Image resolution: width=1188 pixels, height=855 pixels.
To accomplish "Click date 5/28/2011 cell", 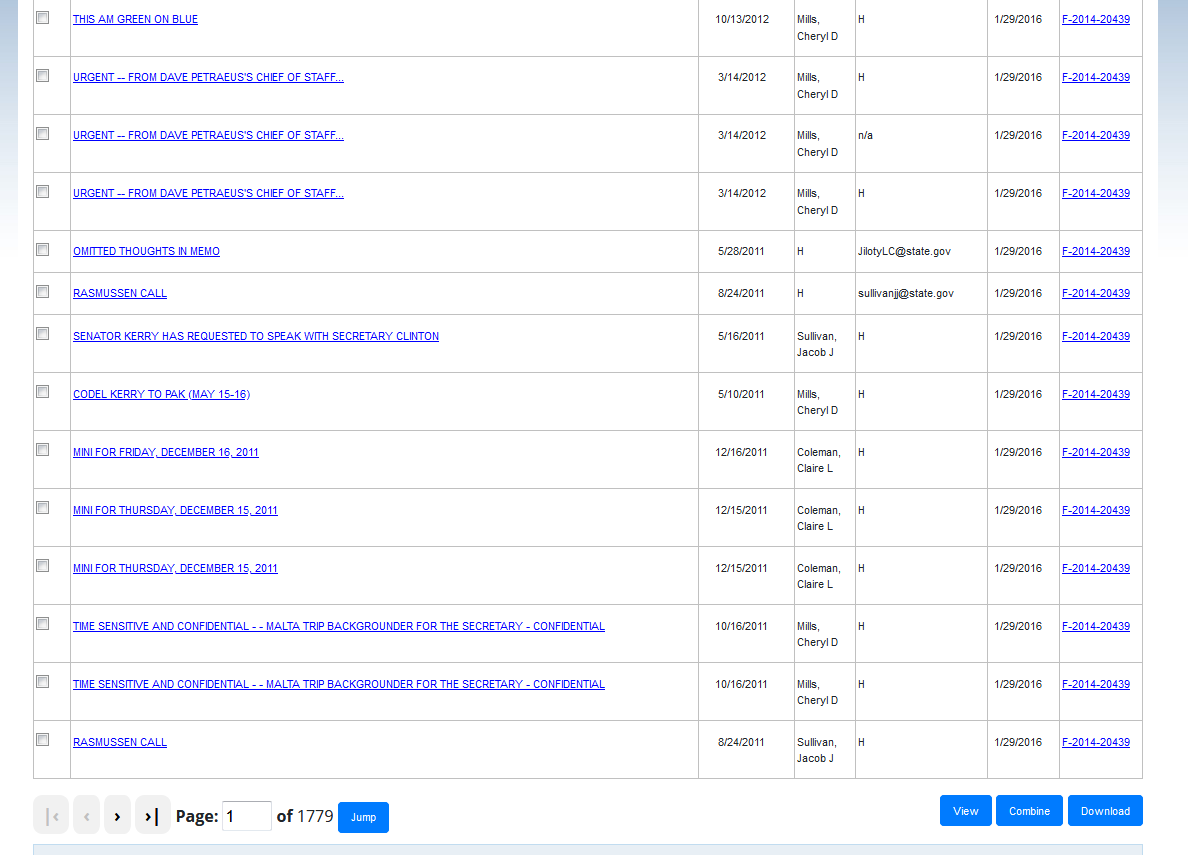I will click(x=742, y=251).
